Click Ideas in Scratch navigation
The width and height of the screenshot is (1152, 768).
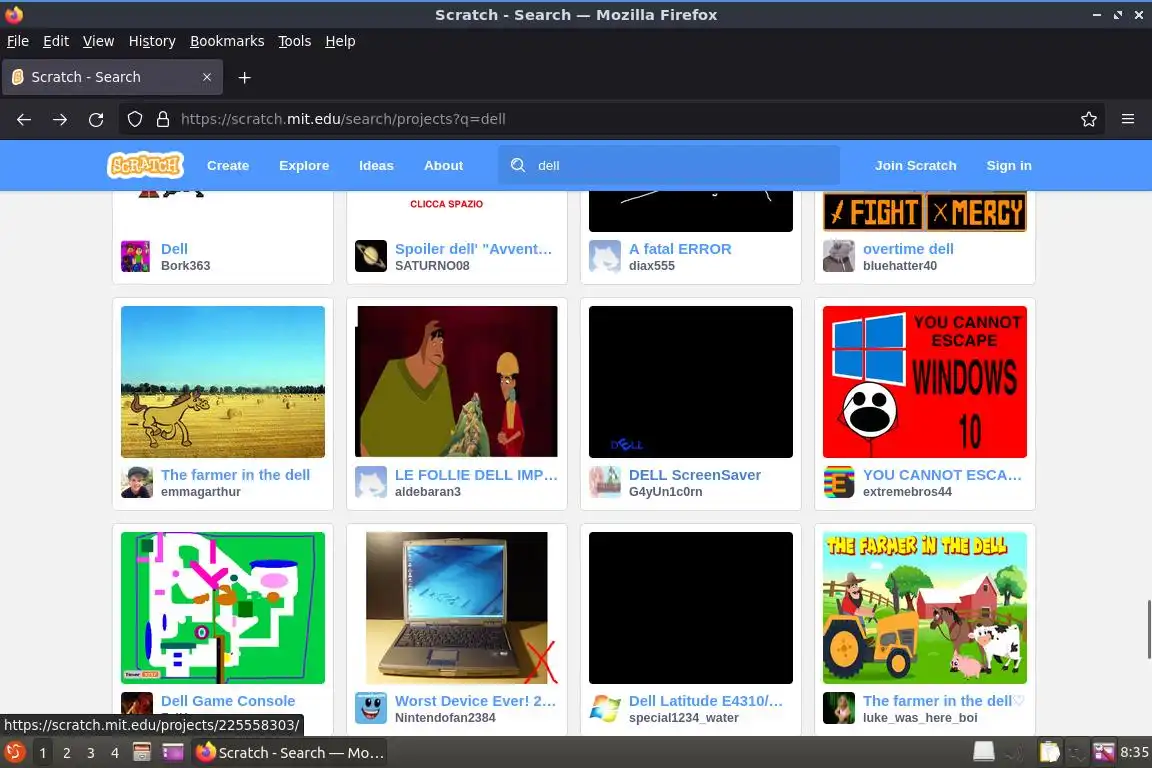pyautogui.click(x=376, y=165)
